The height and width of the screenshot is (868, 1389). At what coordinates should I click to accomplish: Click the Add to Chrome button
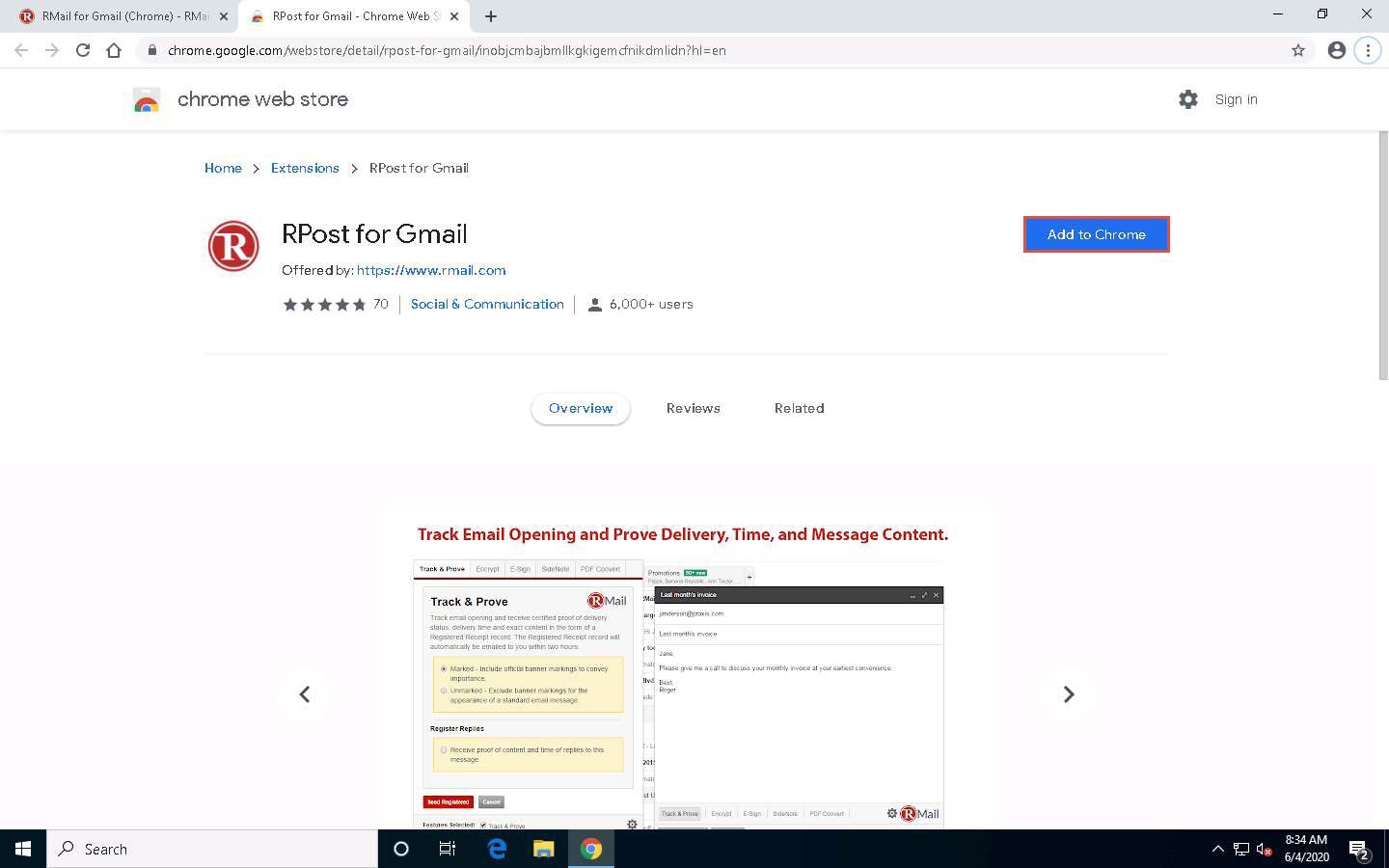point(1096,234)
